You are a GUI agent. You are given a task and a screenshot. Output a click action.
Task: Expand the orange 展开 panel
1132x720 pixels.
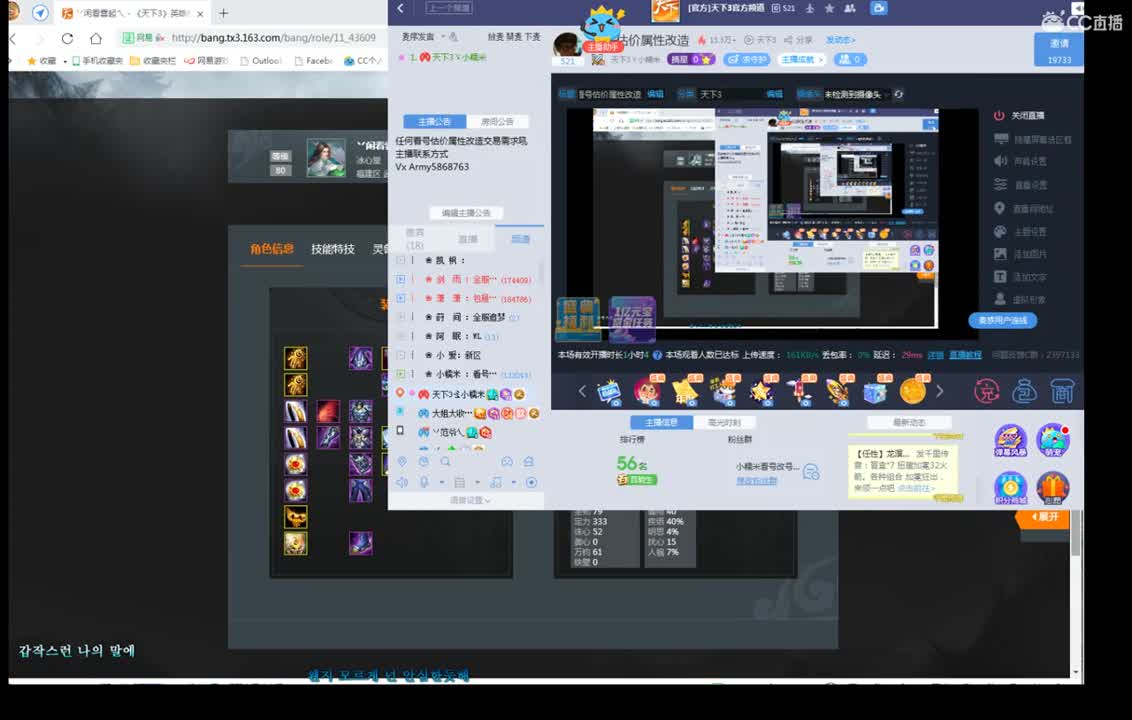(1042, 517)
